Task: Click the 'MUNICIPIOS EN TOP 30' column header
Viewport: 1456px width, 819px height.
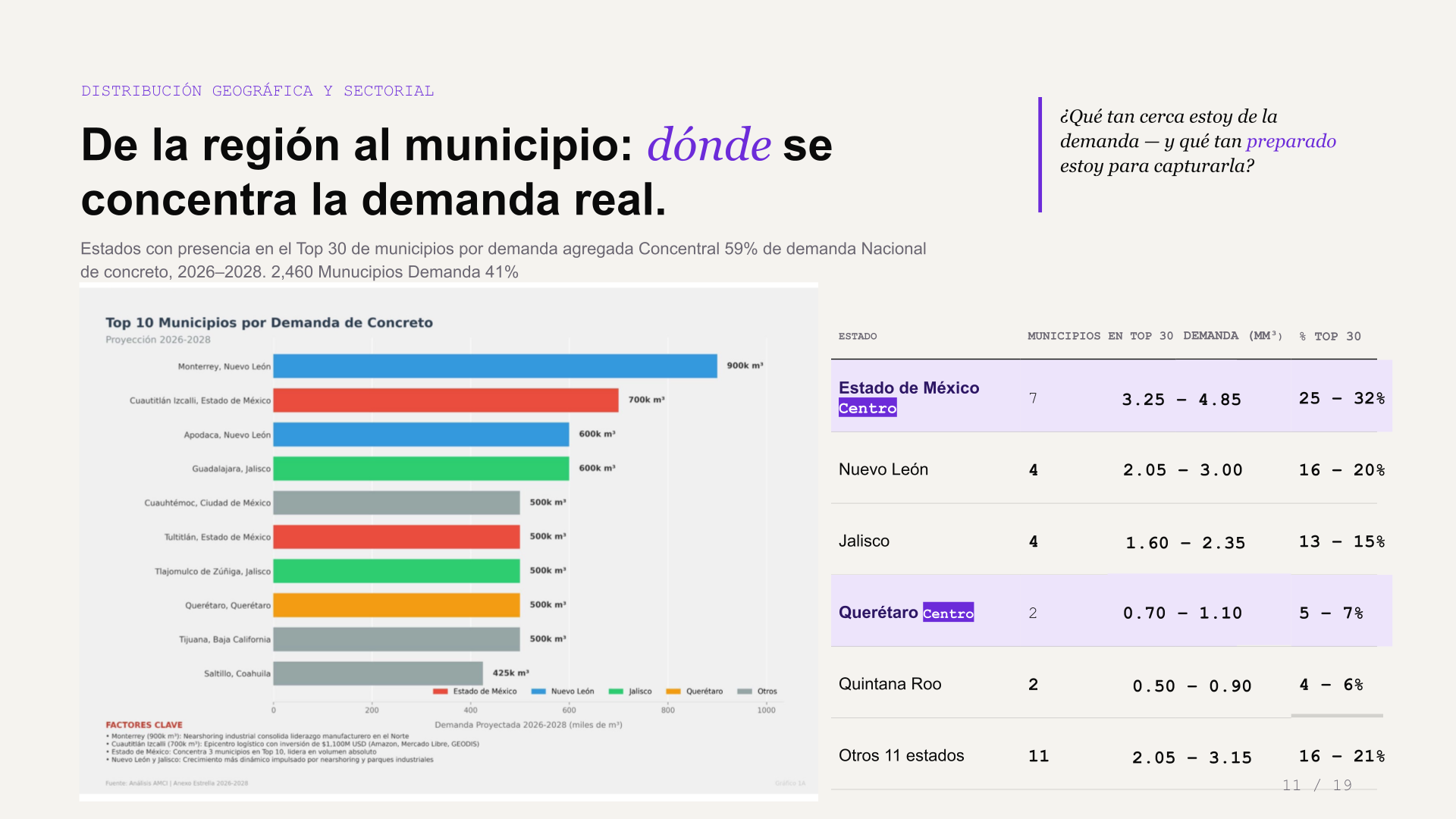Action: [1100, 336]
